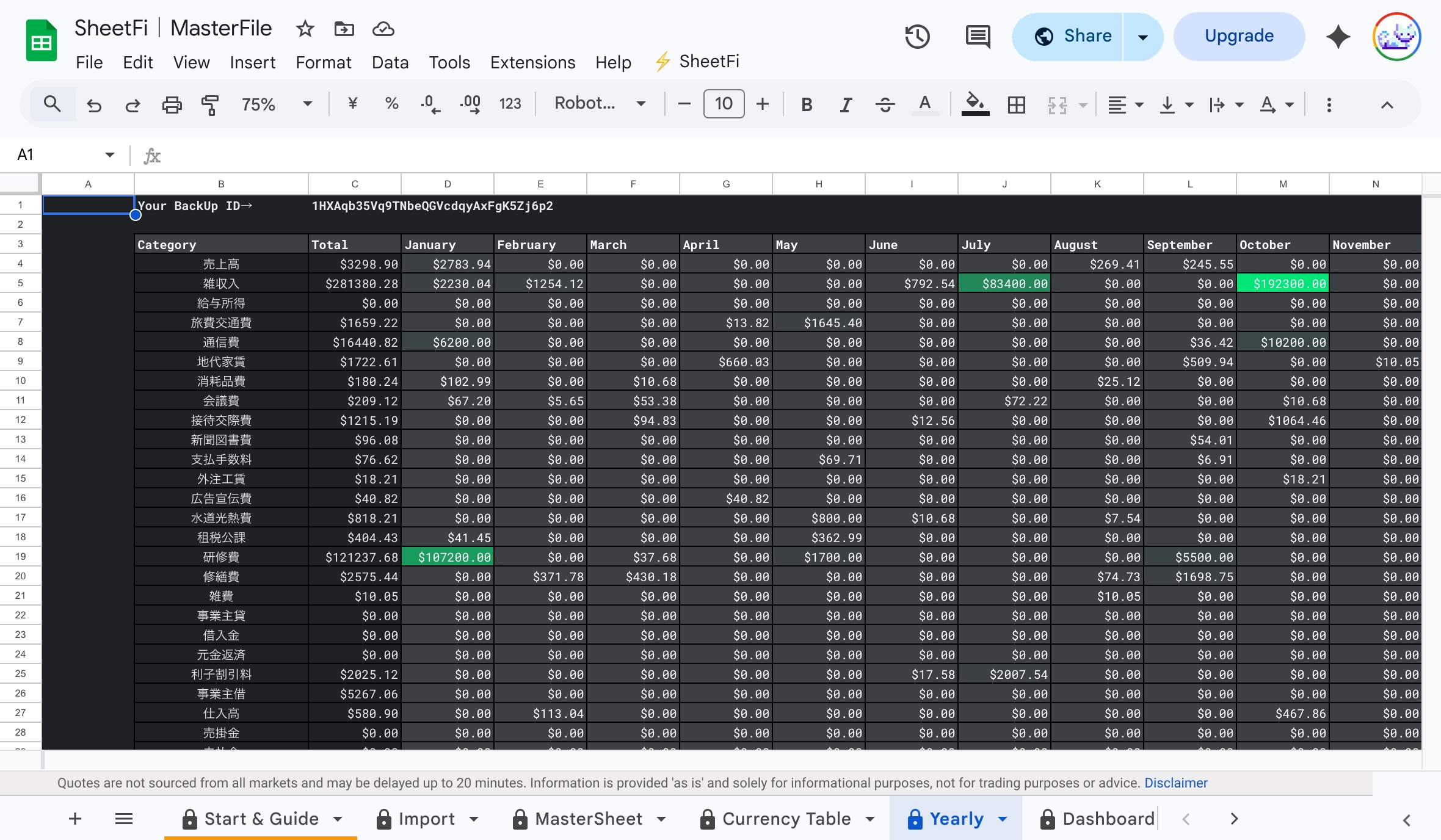
Task: Select the paint format tool
Action: click(210, 105)
